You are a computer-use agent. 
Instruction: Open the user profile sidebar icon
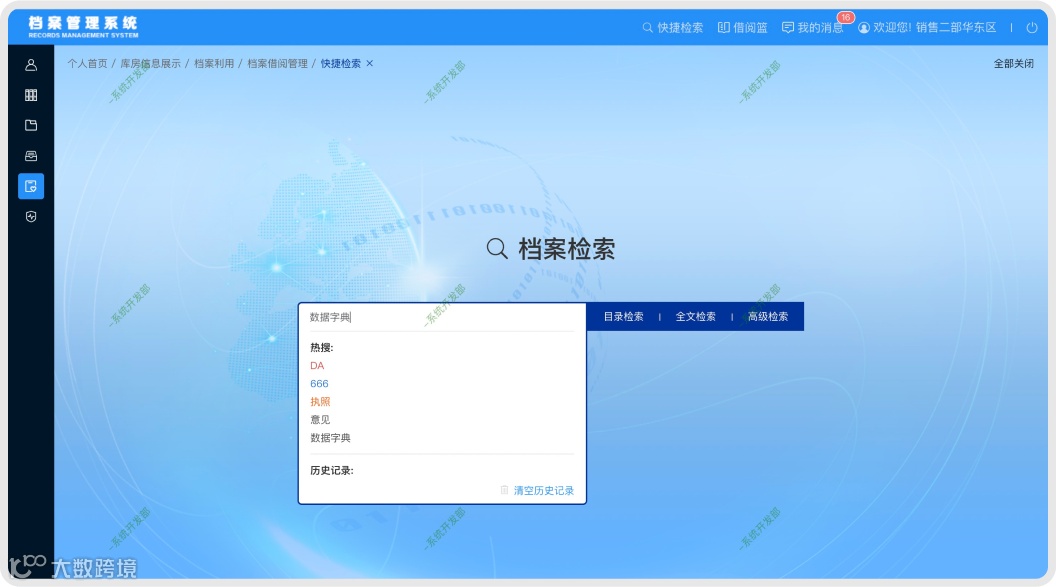(31, 65)
